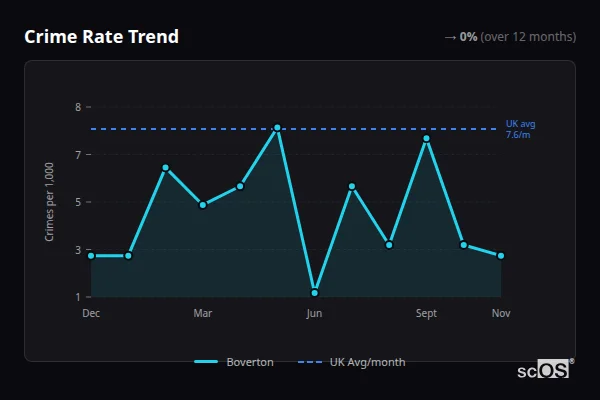Click the 'UK avg 7.6/m' annotation
The width and height of the screenshot is (600, 400).
520,129
